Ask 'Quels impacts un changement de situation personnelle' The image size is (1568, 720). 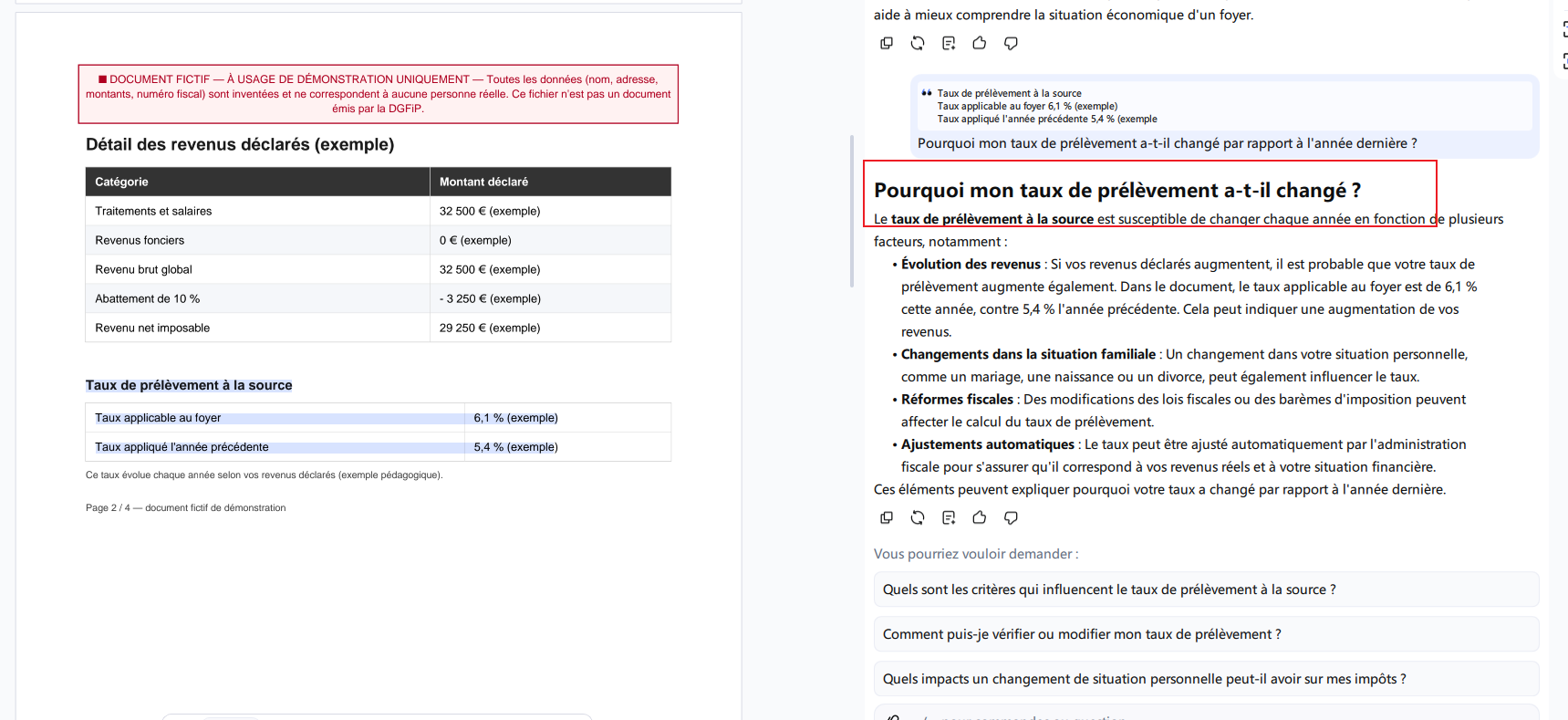1206,679
